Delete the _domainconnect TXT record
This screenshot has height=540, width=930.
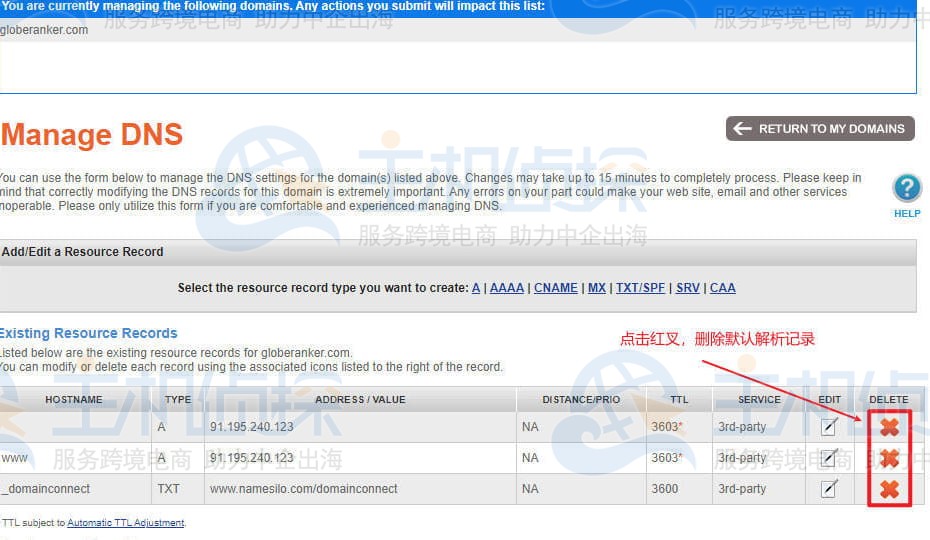(x=889, y=489)
